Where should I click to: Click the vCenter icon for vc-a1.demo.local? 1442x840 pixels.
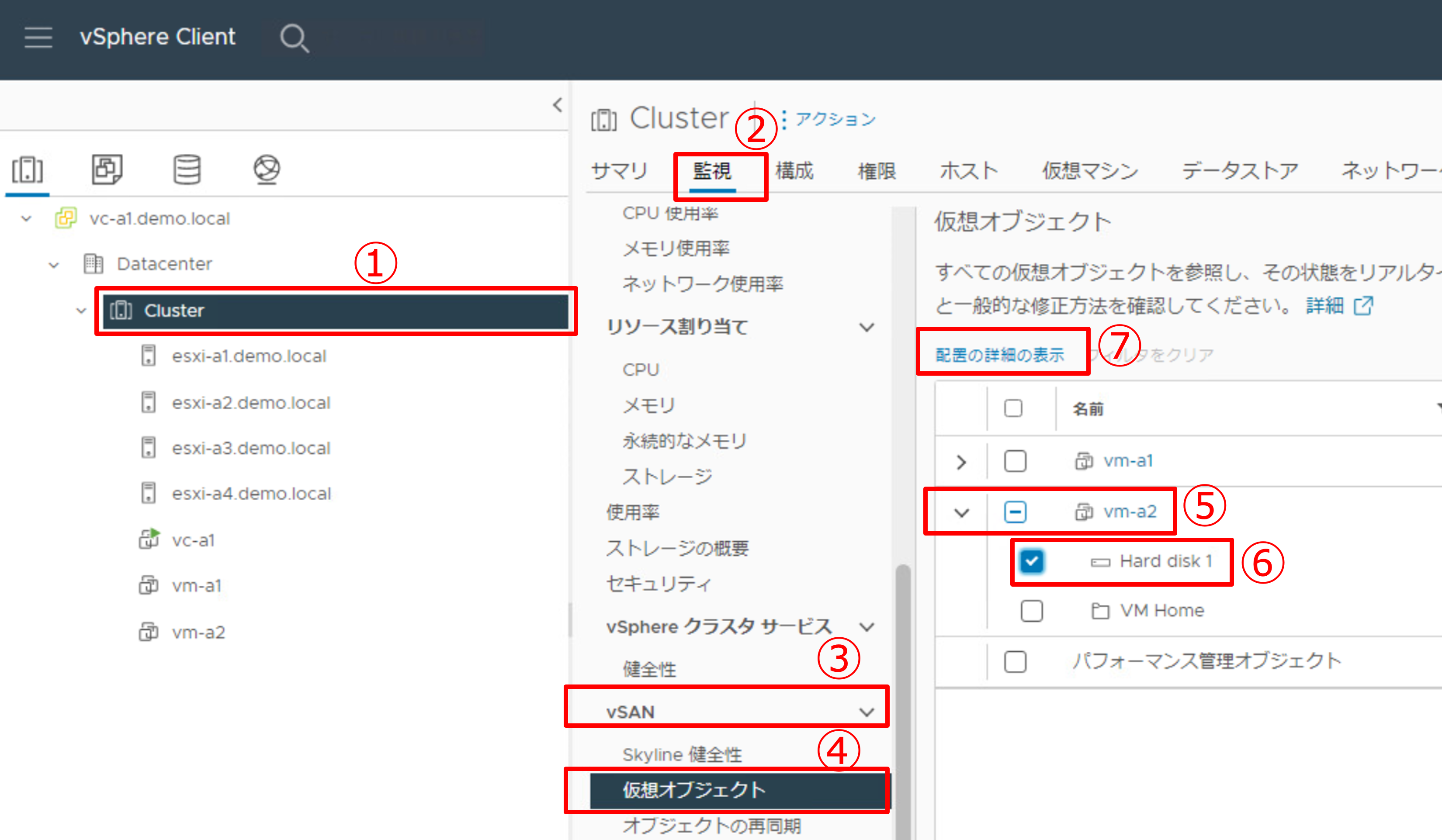point(66,218)
